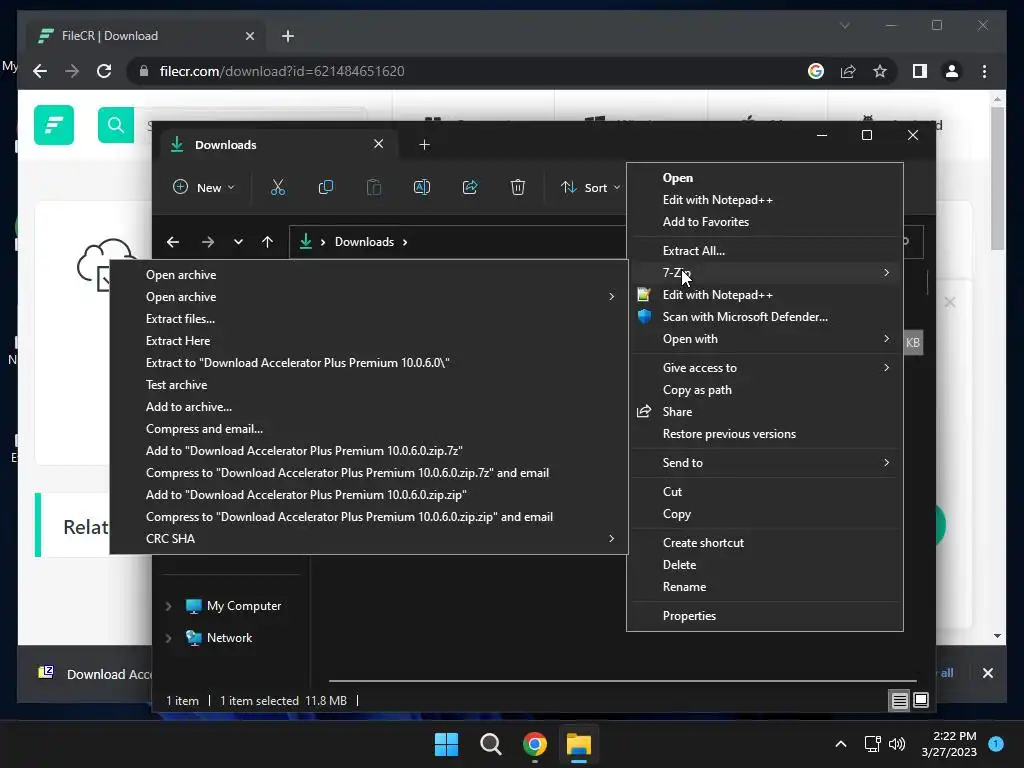Open the Chrome profile avatar
Image resolution: width=1024 pixels, height=768 pixels.
point(952,71)
